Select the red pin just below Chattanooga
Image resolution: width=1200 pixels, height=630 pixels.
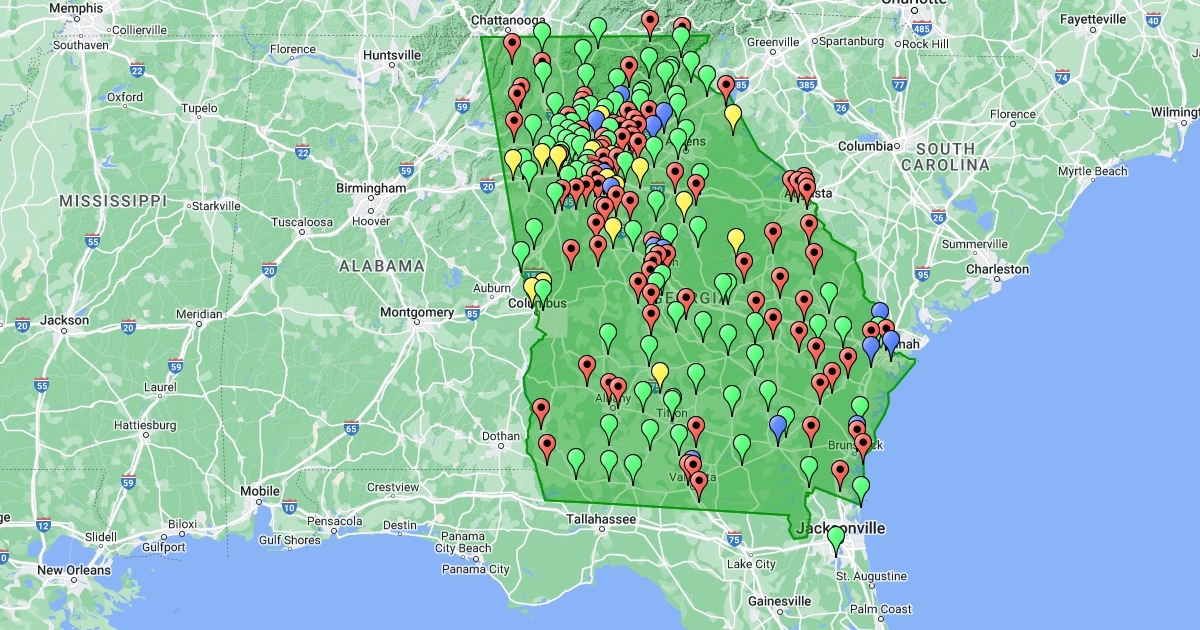[512, 45]
